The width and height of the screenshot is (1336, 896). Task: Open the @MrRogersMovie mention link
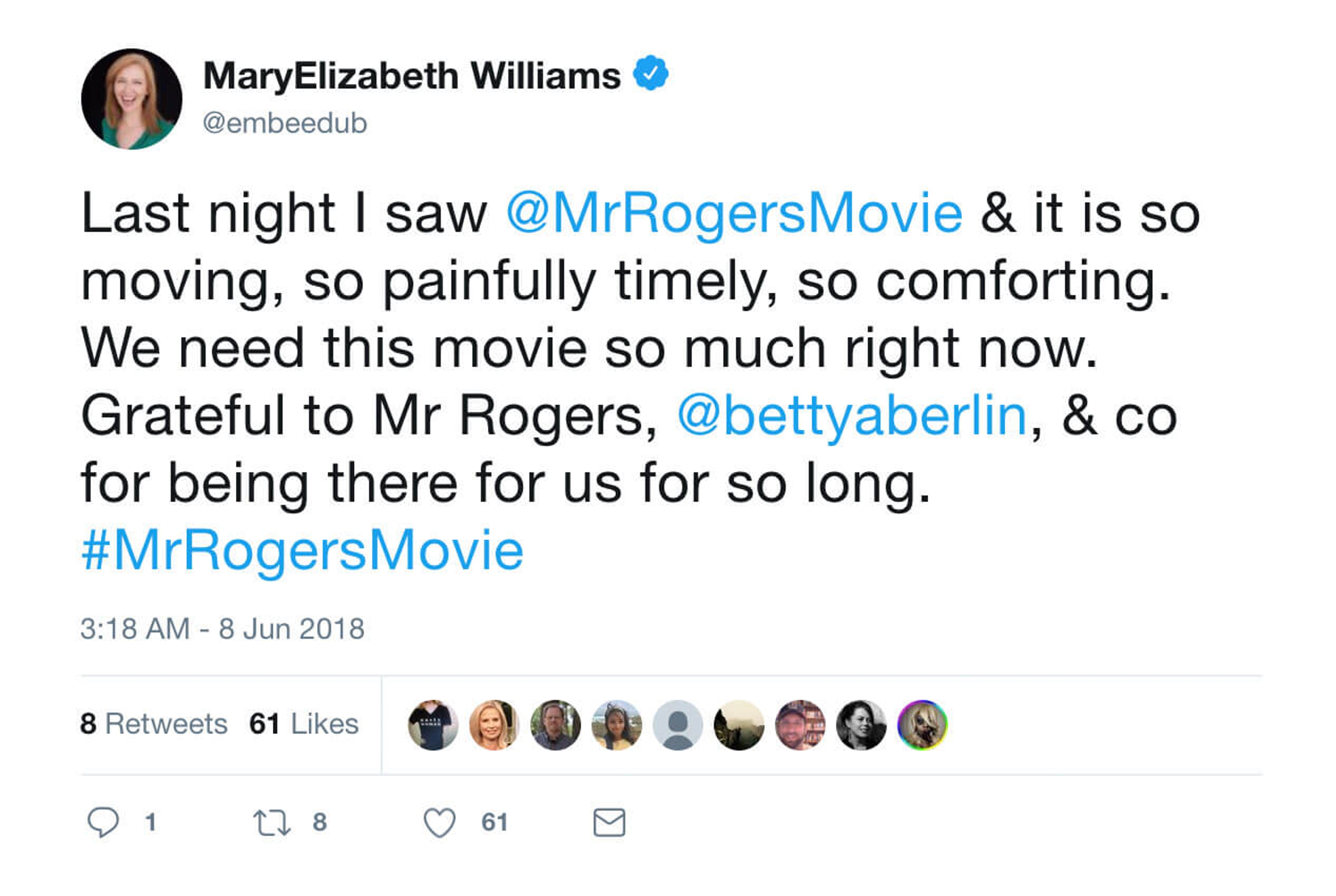[x=734, y=213]
